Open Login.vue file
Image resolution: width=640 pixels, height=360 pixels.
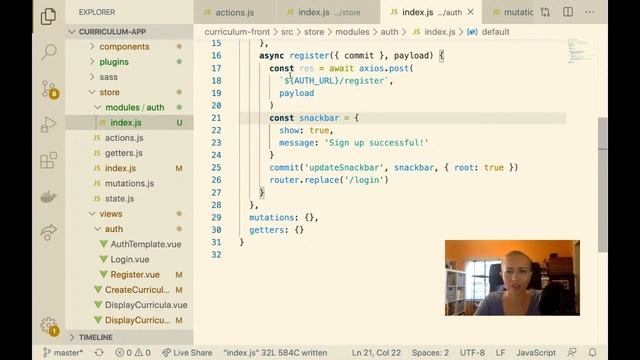click(x=129, y=259)
